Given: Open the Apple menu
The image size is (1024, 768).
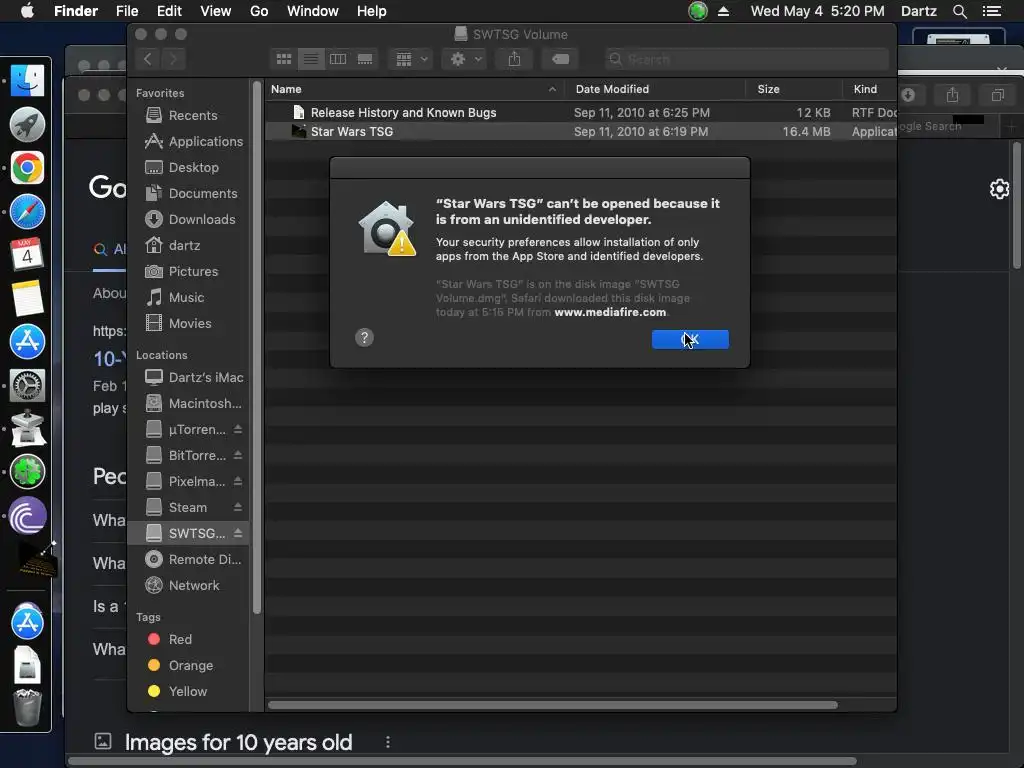Looking at the screenshot, I should (x=27, y=11).
